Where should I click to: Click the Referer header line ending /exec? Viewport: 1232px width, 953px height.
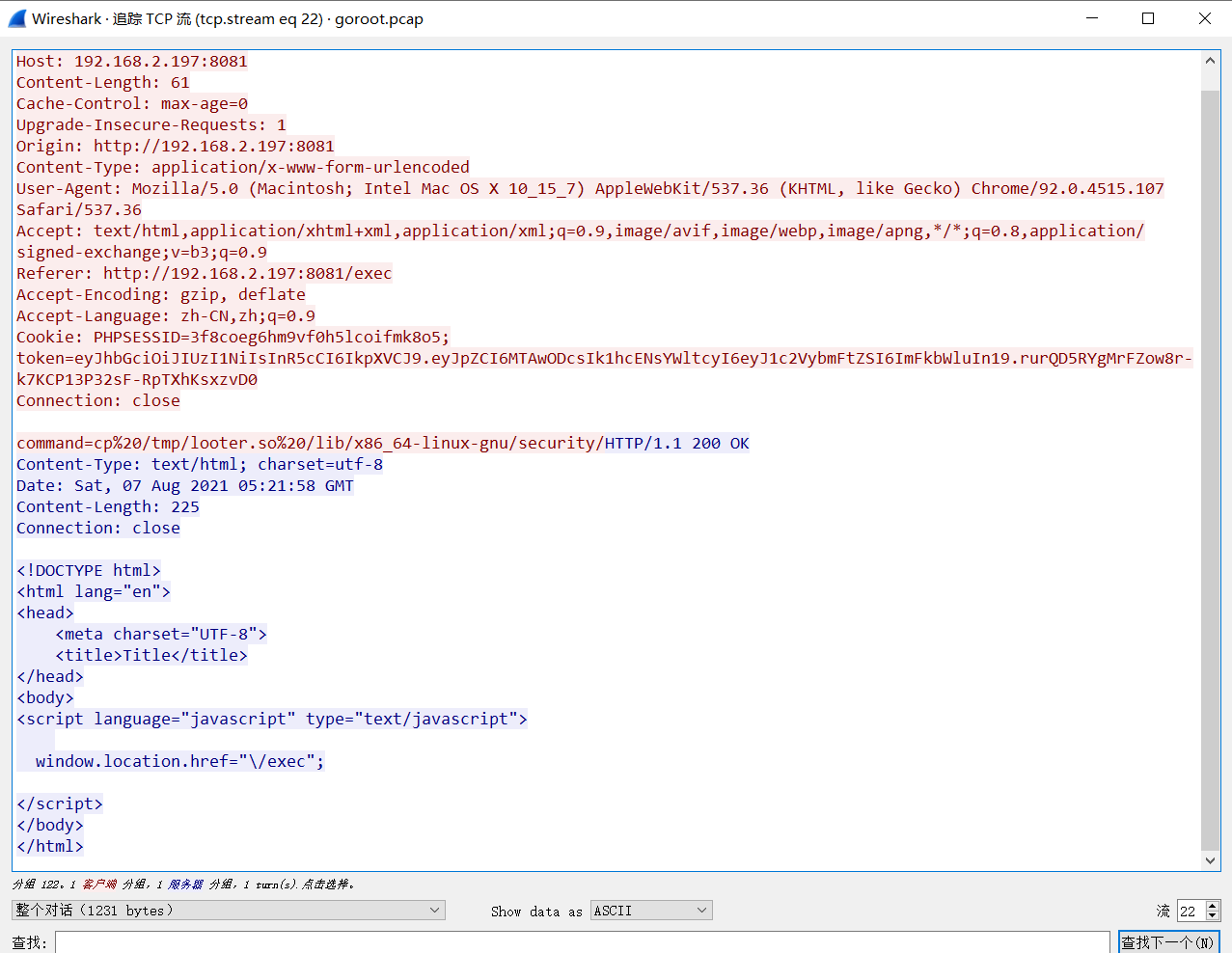(x=205, y=273)
